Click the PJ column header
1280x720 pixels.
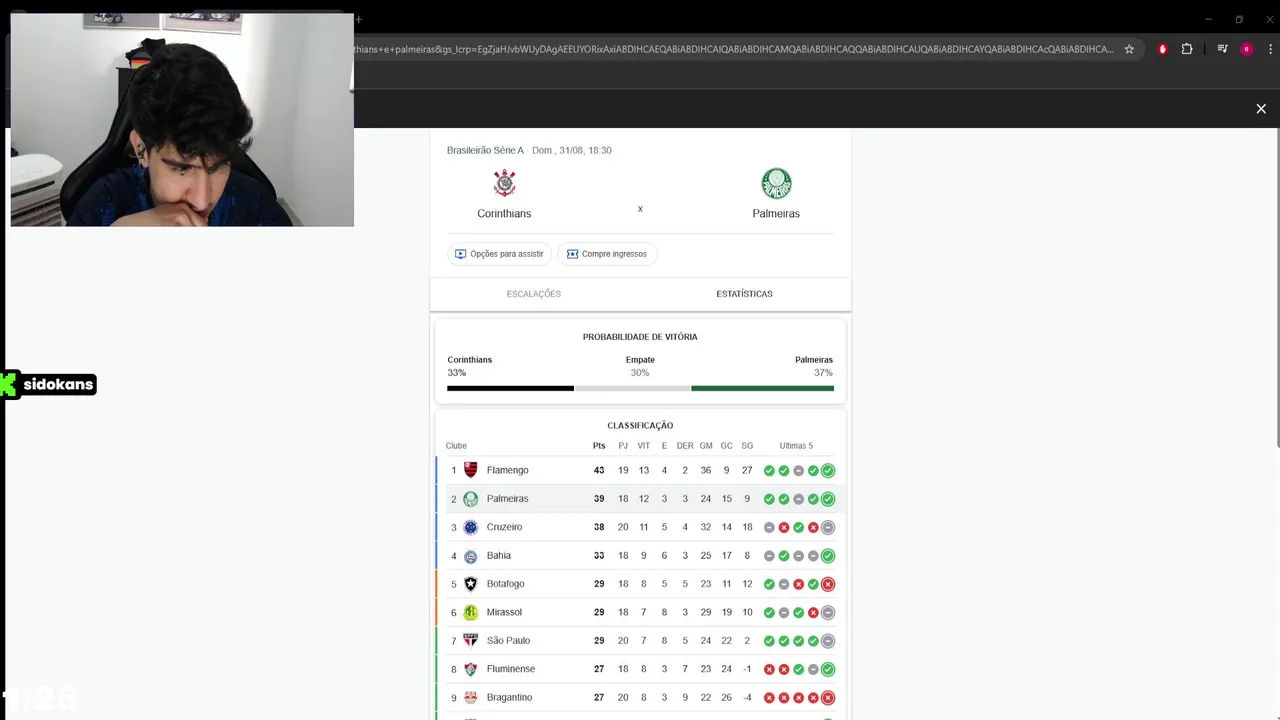623,446
